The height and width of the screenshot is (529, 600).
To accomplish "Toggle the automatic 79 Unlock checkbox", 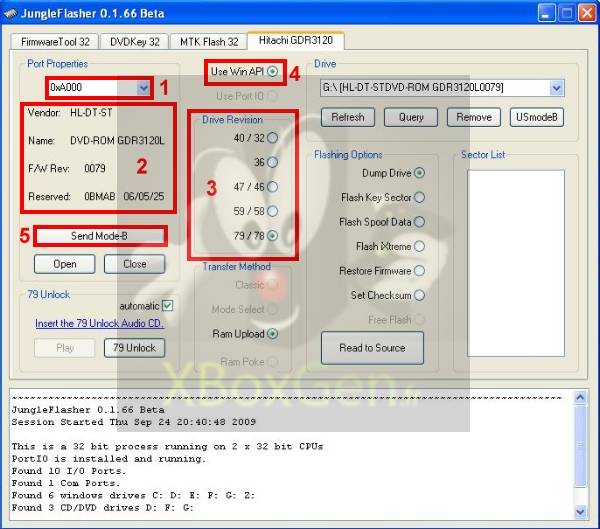I will click(168, 305).
